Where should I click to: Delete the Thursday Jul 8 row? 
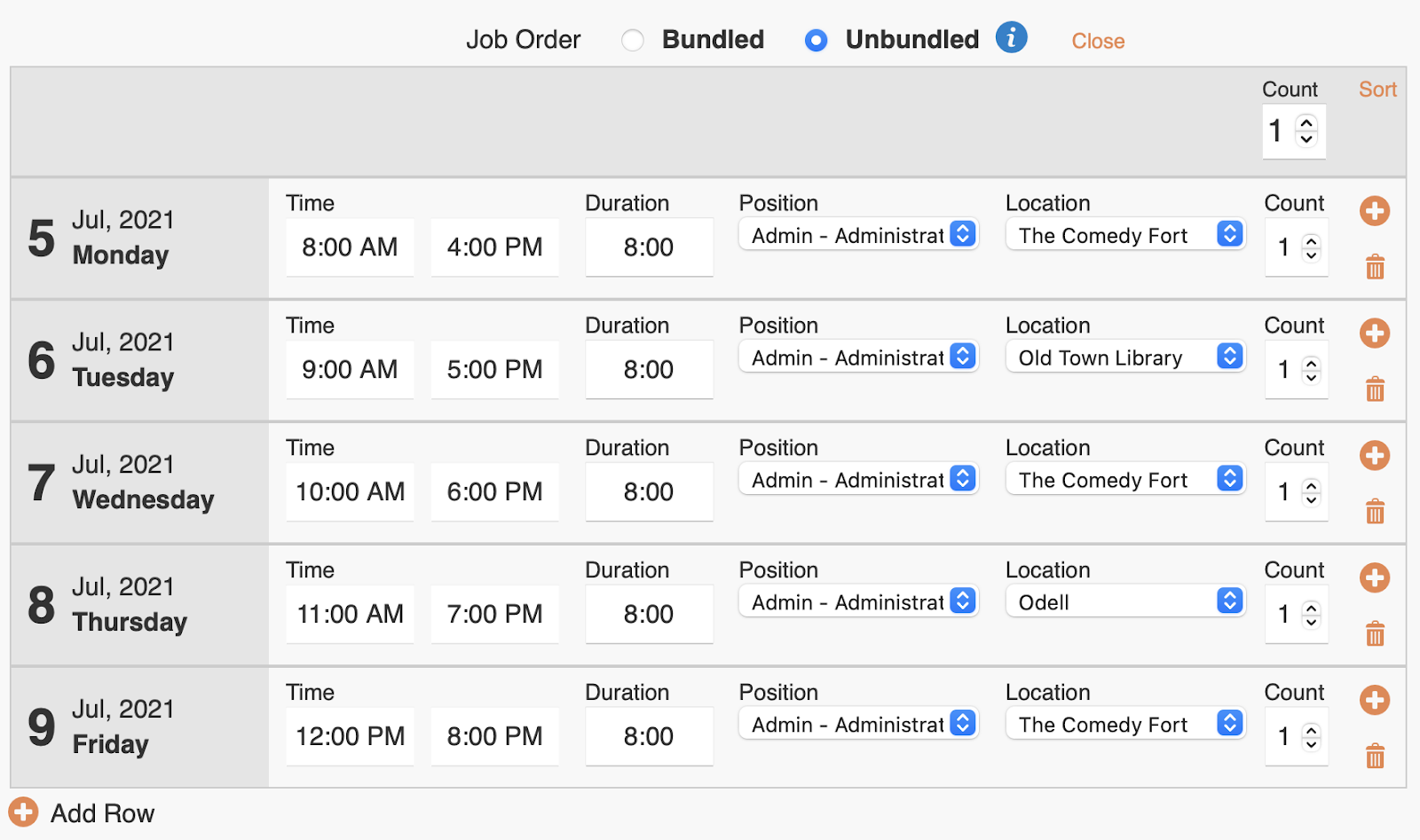click(x=1375, y=633)
